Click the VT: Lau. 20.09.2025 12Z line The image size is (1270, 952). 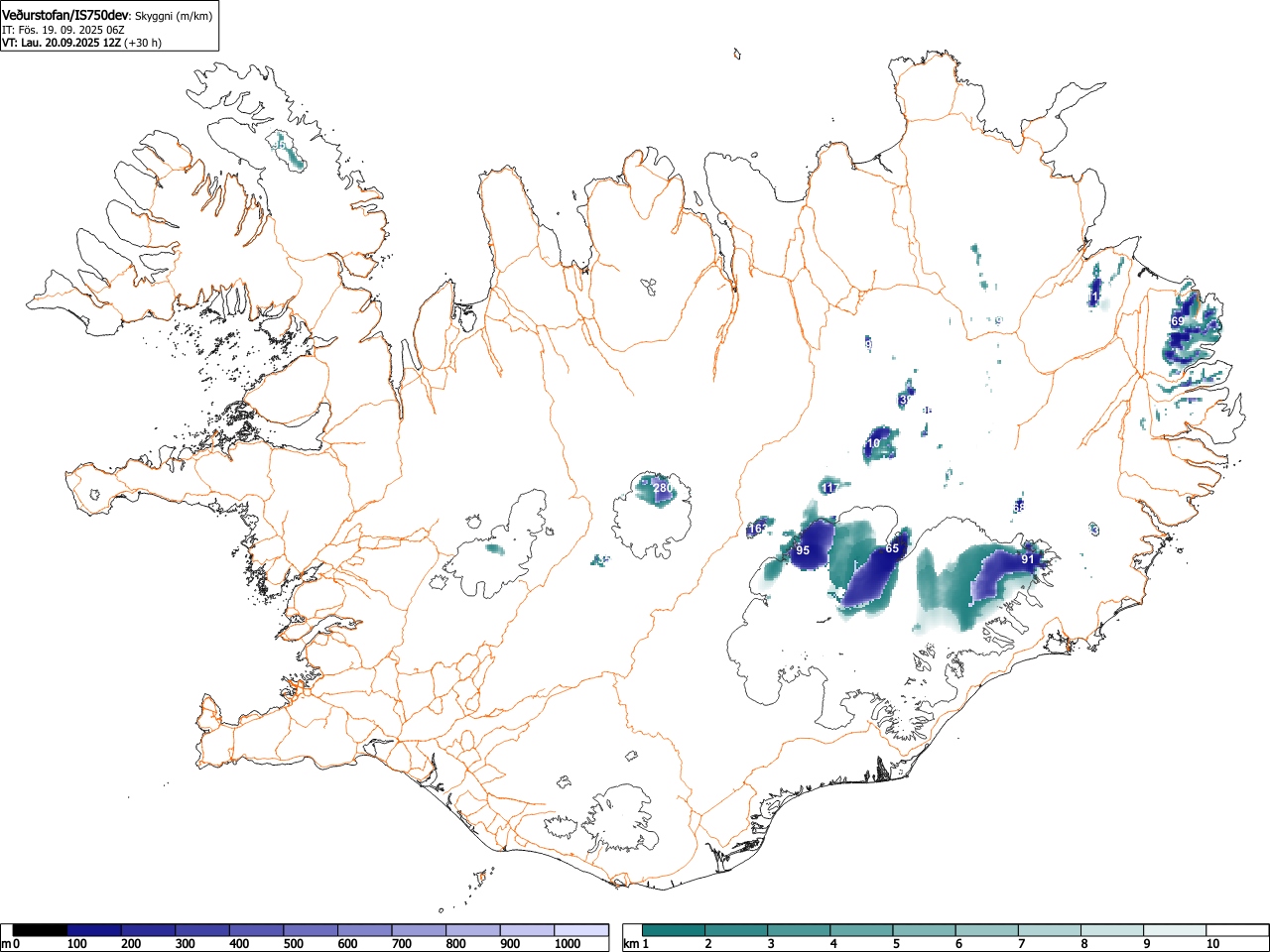[x=62, y=43]
